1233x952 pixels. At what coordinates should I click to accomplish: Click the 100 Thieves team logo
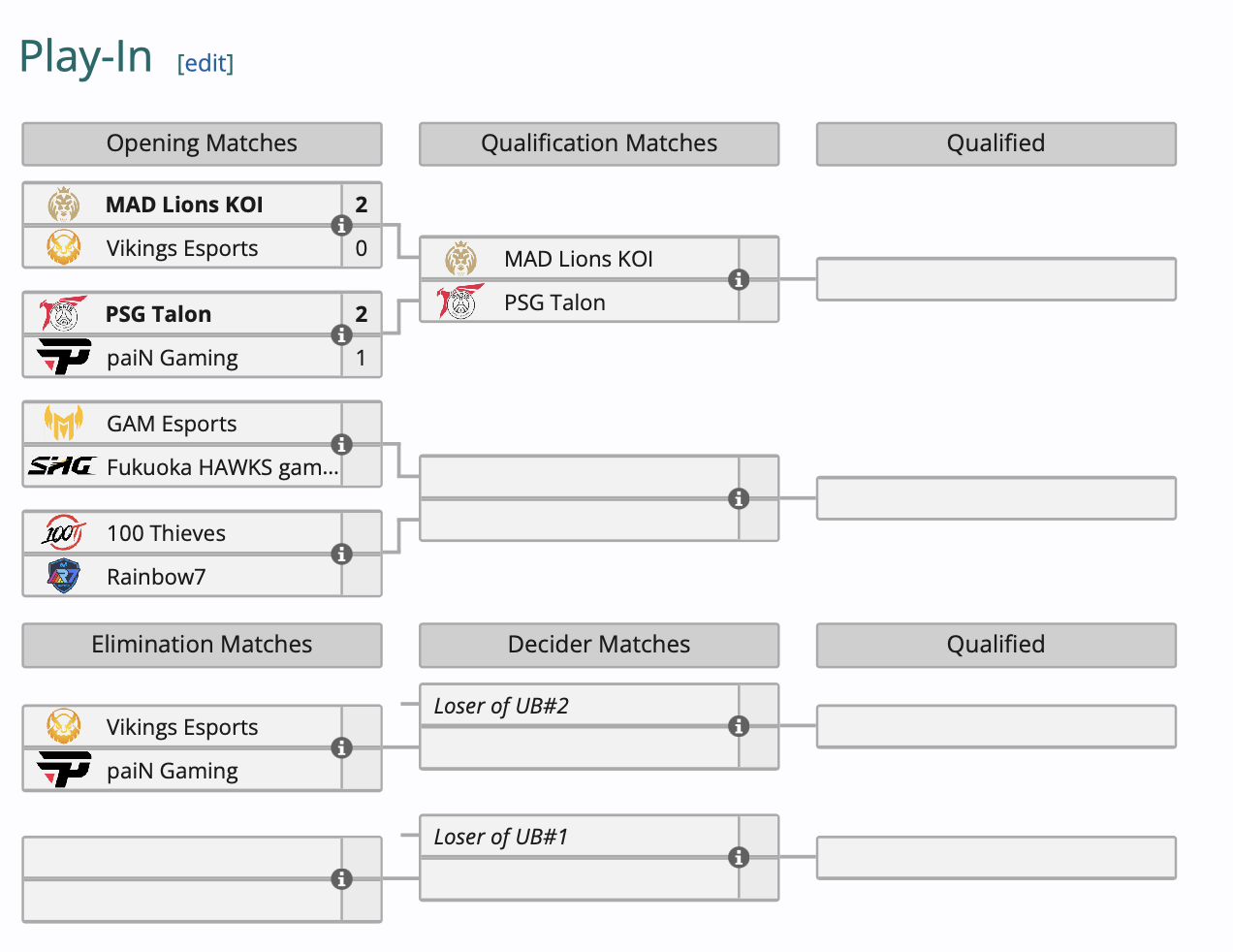(64, 533)
